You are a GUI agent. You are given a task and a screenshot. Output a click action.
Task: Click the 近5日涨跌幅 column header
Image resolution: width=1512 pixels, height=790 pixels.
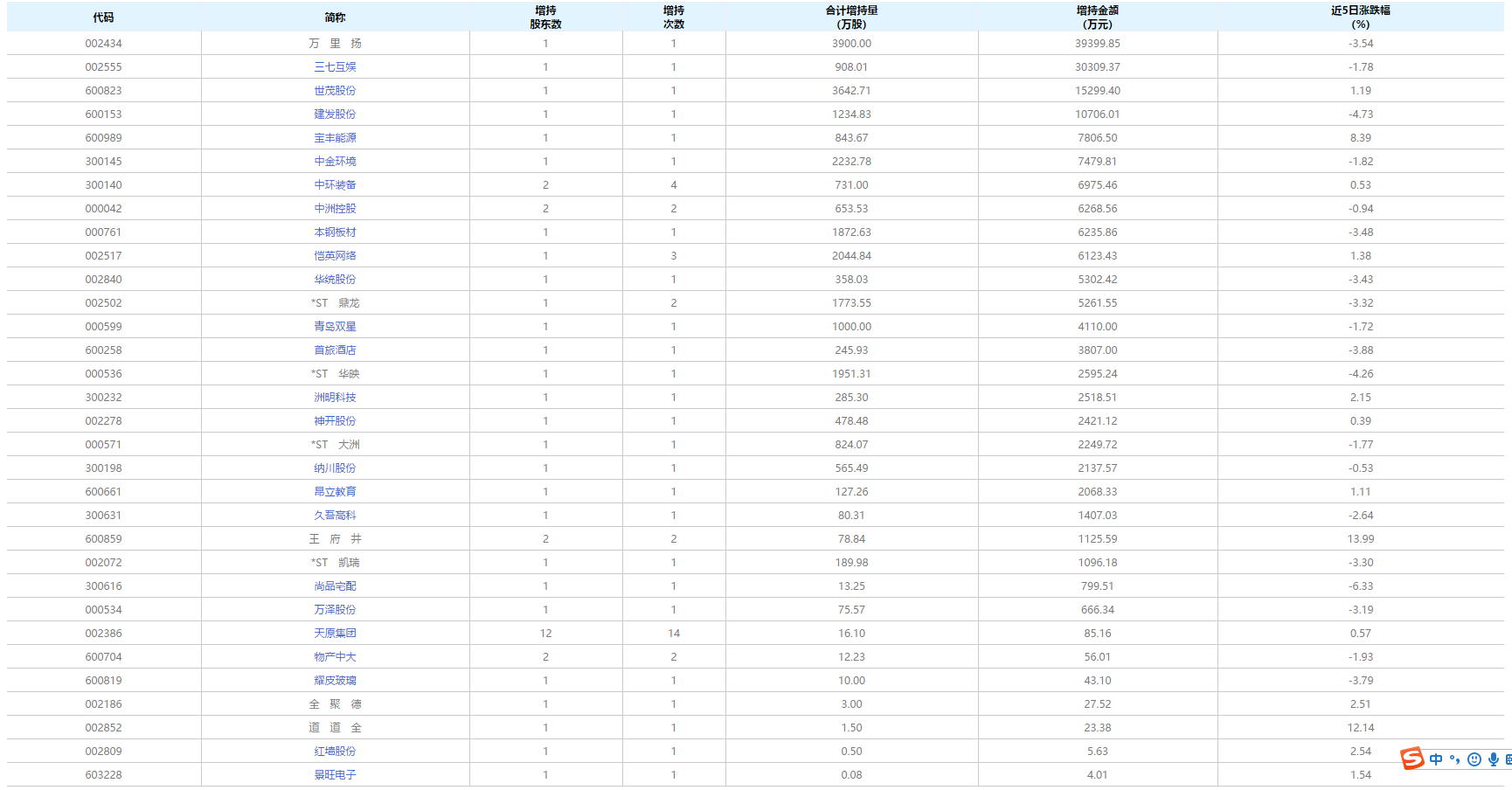[1360, 17]
